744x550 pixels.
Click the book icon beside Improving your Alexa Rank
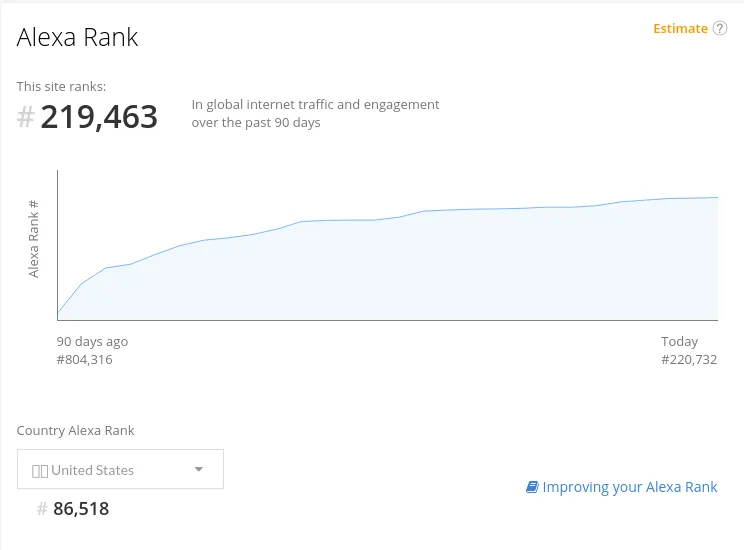[x=532, y=487]
